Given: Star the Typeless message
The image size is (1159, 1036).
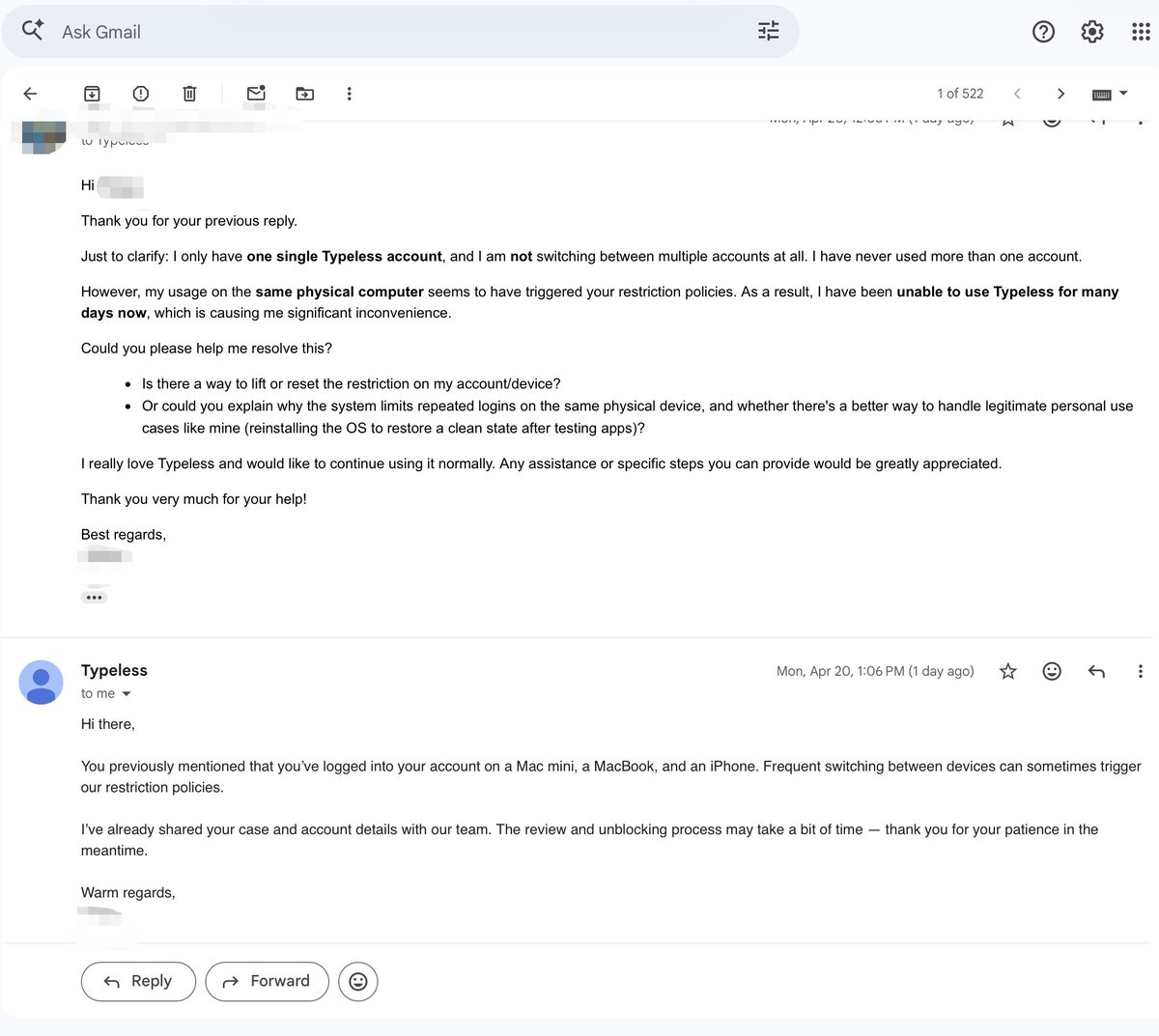Looking at the screenshot, I should 1008,671.
